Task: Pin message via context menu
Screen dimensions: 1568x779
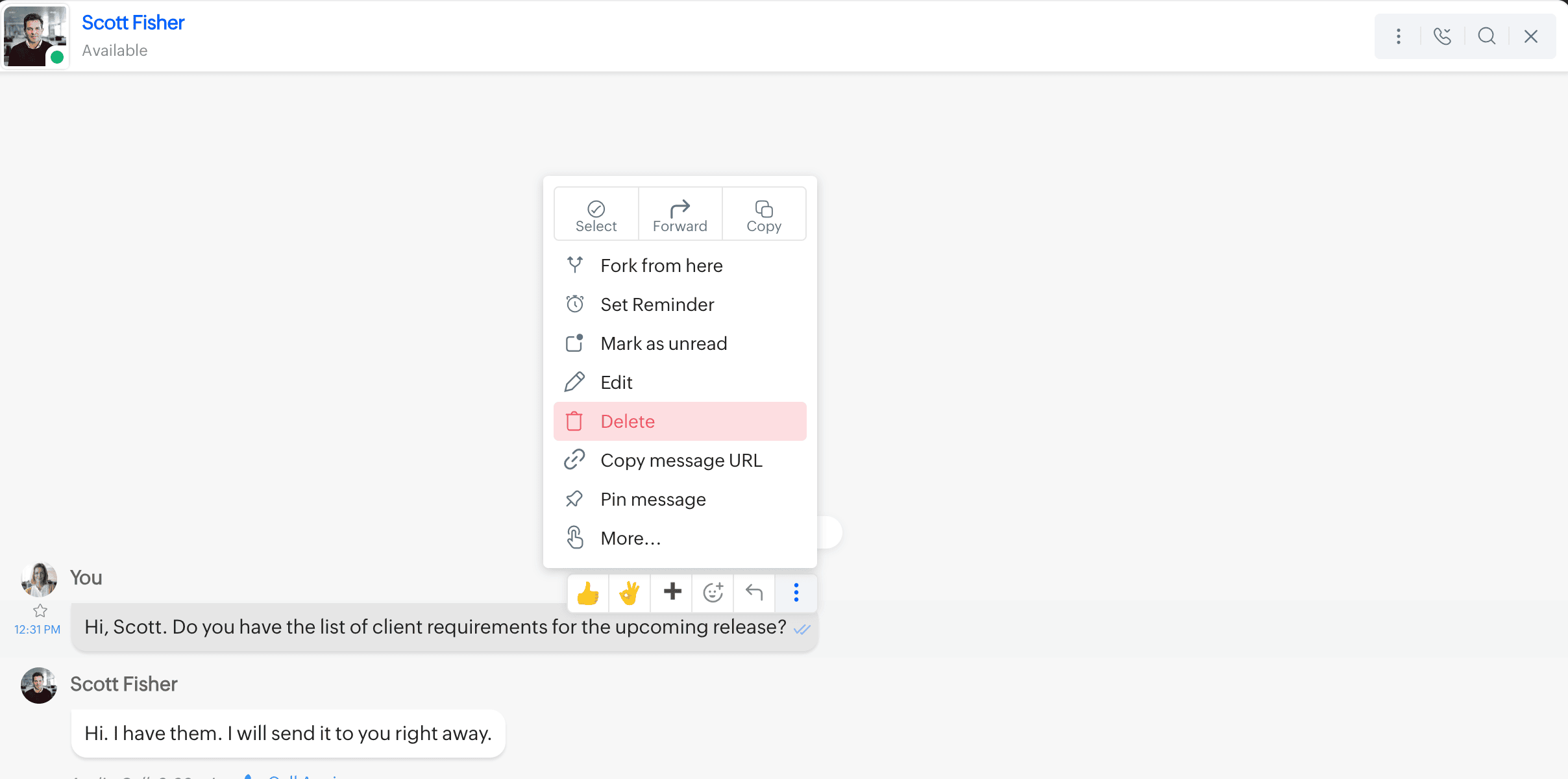Action: (x=652, y=499)
